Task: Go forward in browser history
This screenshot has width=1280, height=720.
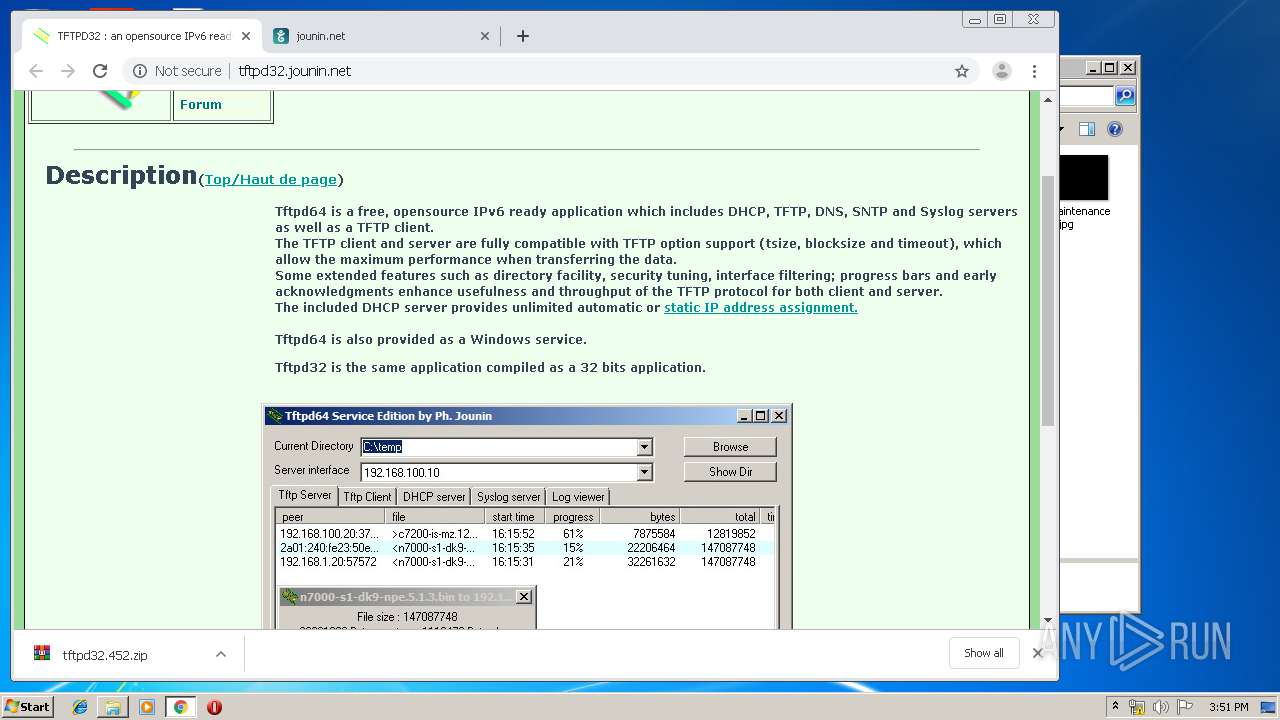Action: pos(68,71)
